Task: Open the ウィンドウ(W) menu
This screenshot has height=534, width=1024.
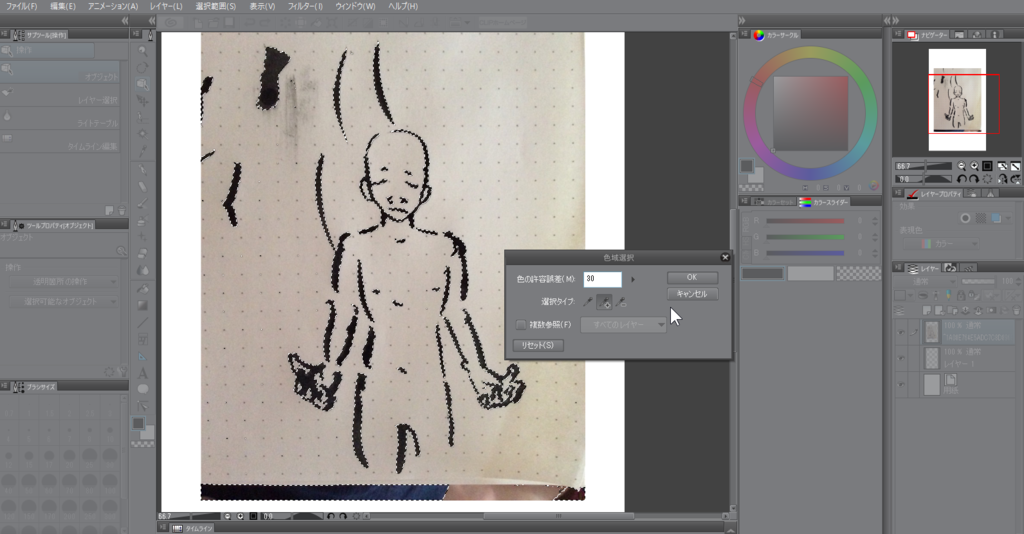Action: tap(355, 6)
